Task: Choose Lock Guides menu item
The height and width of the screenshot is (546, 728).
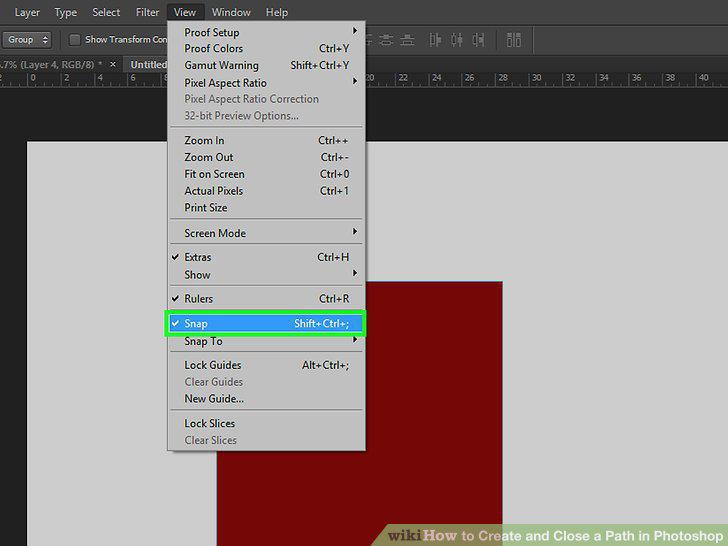Action: click(x=266, y=365)
